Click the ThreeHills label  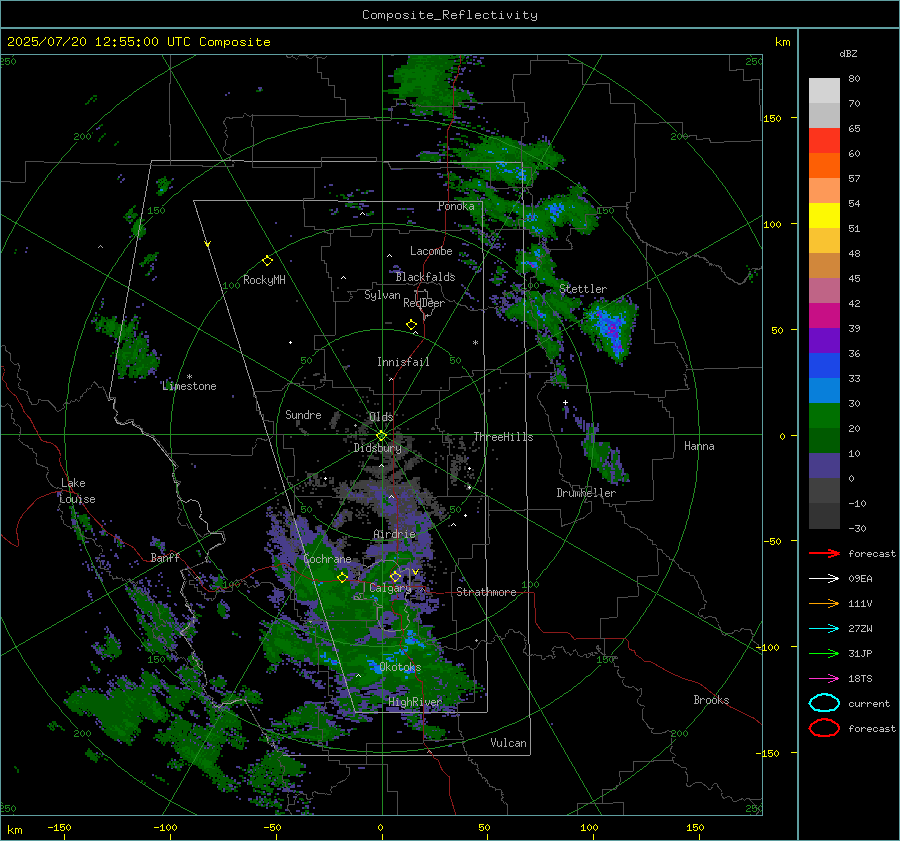click(503, 437)
